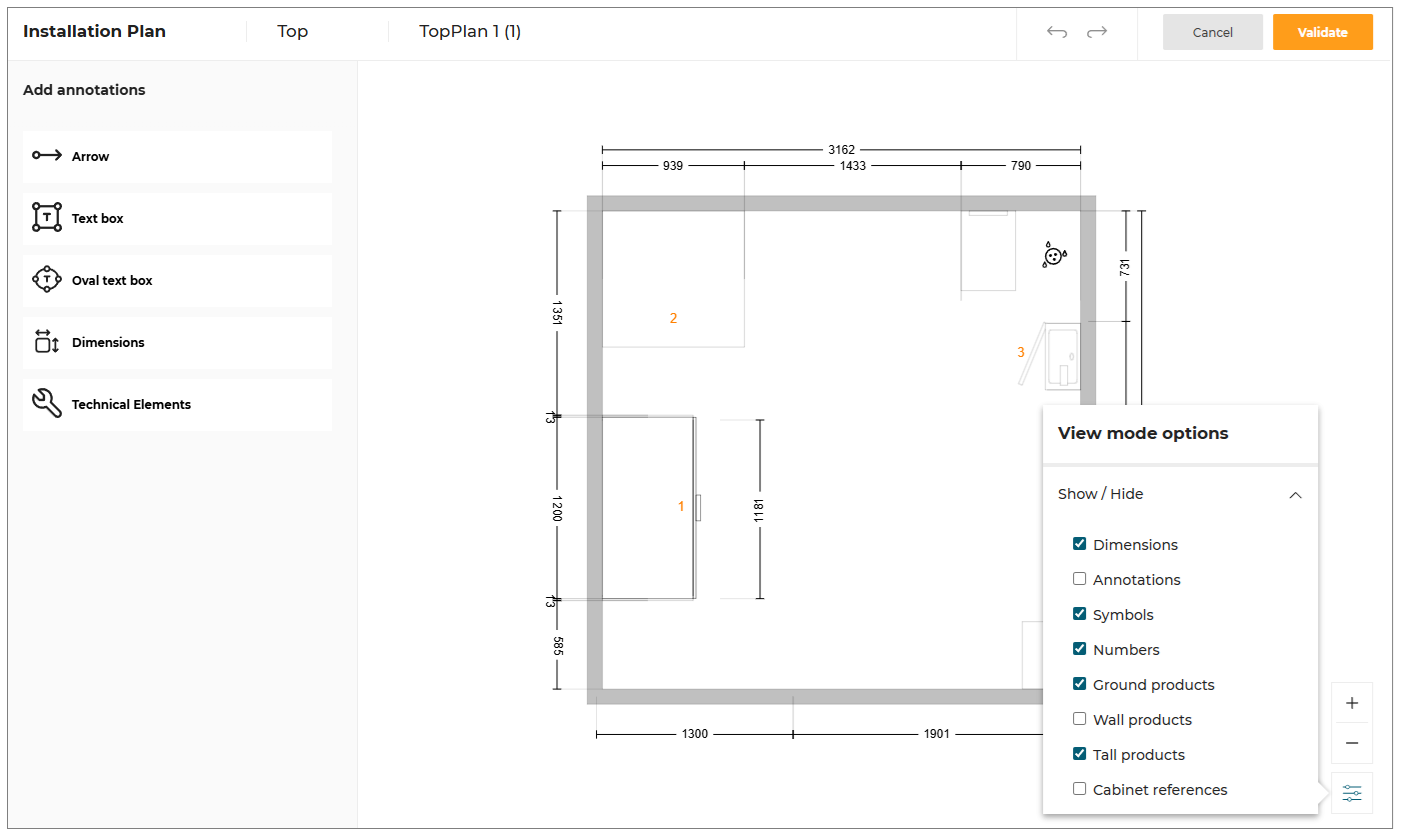
Task: Enable the Annotations checkbox
Action: point(1079,579)
